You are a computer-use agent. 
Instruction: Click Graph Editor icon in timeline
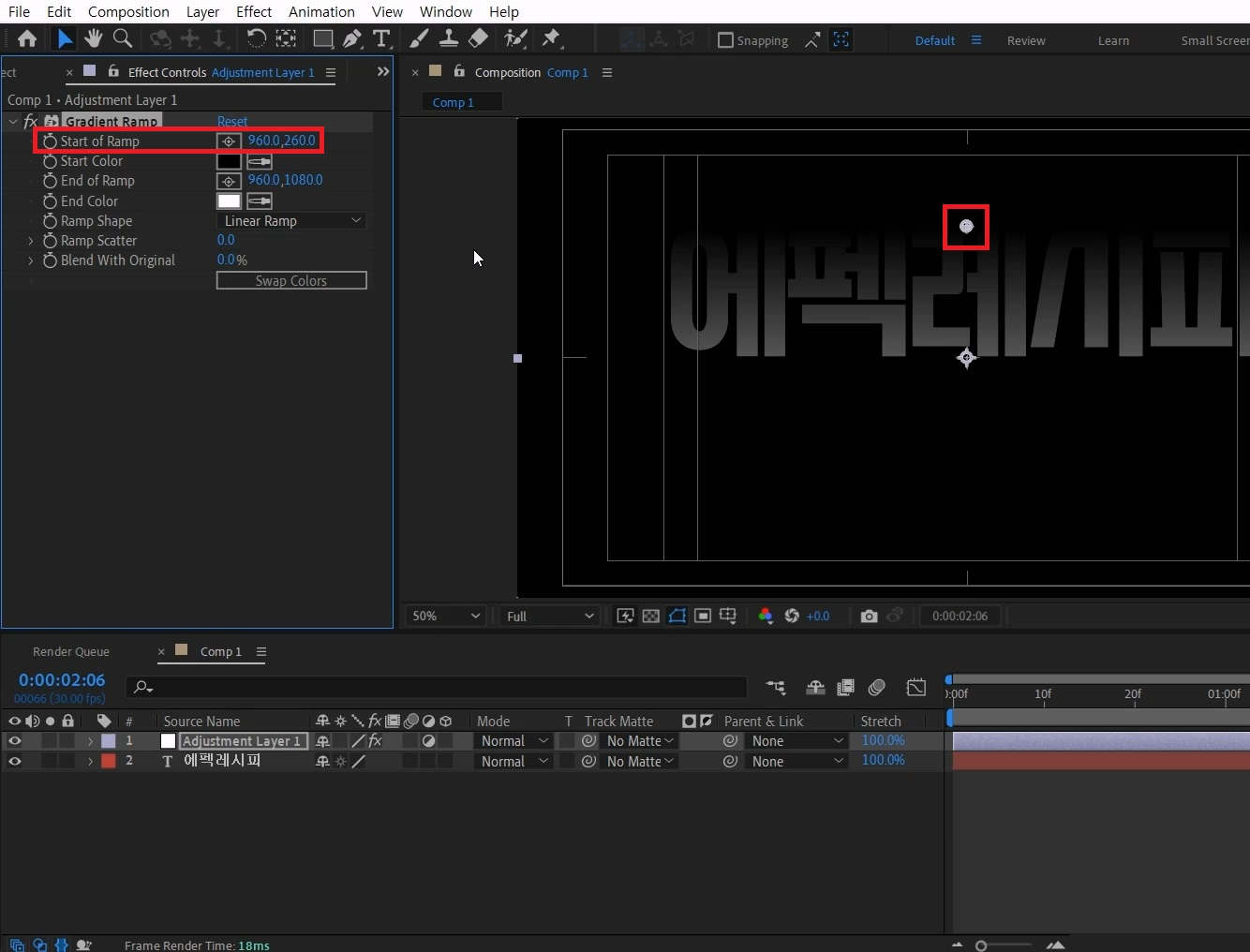(916, 687)
